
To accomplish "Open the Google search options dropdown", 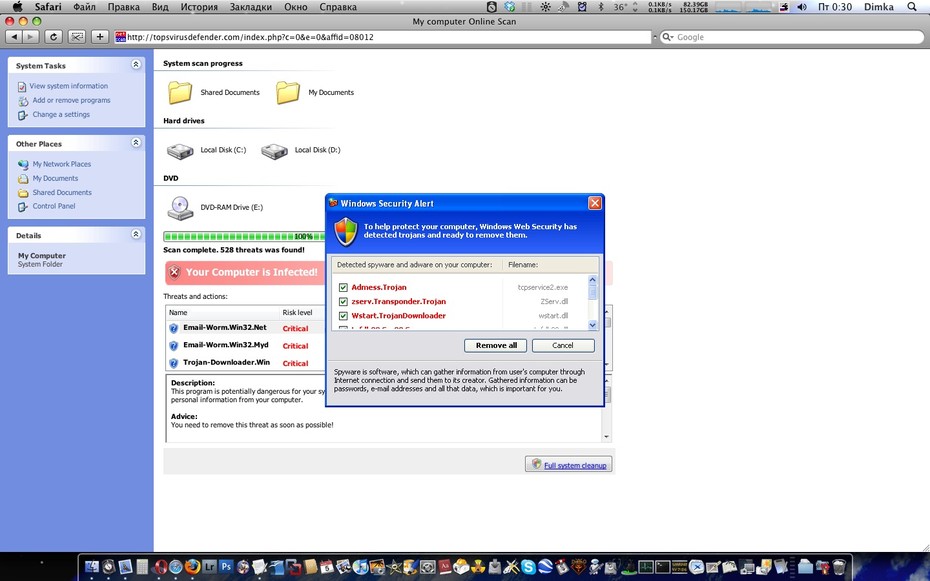I will tap(668, 37).
